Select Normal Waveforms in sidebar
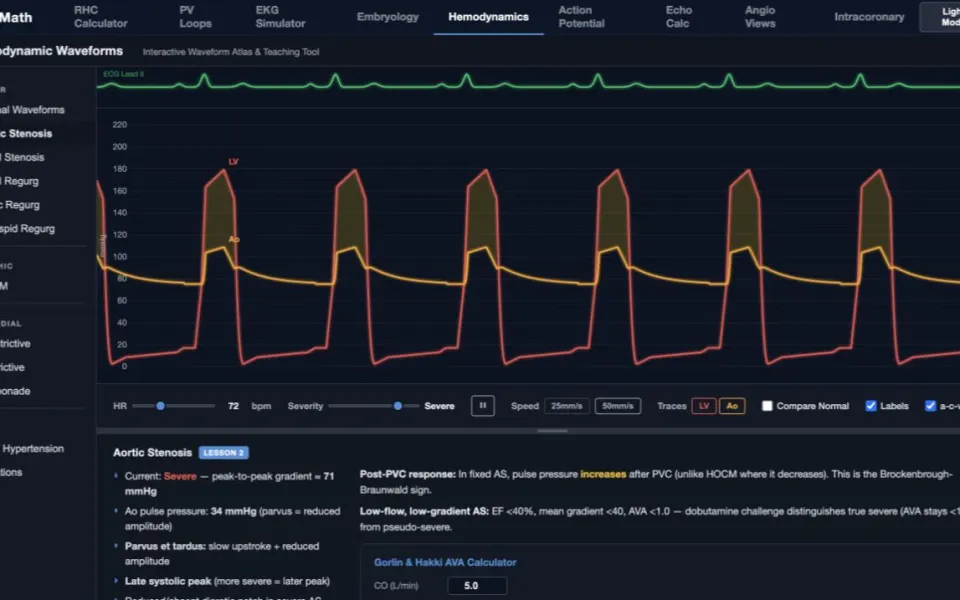The height and width of the screenshot is (600, 960). (32, 110)
